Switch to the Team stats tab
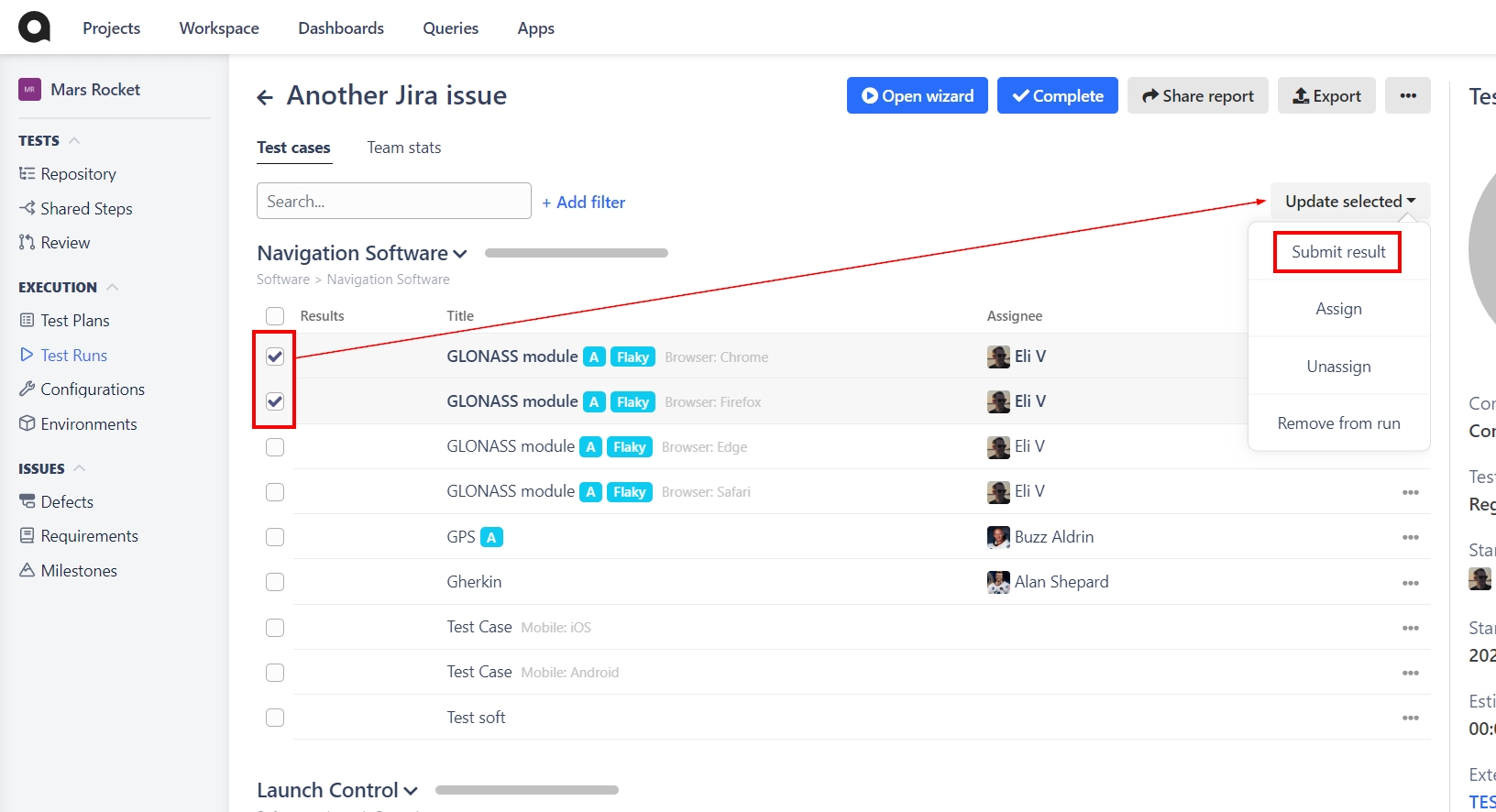Screen dimensions: 1496x812 click(403, 148)
